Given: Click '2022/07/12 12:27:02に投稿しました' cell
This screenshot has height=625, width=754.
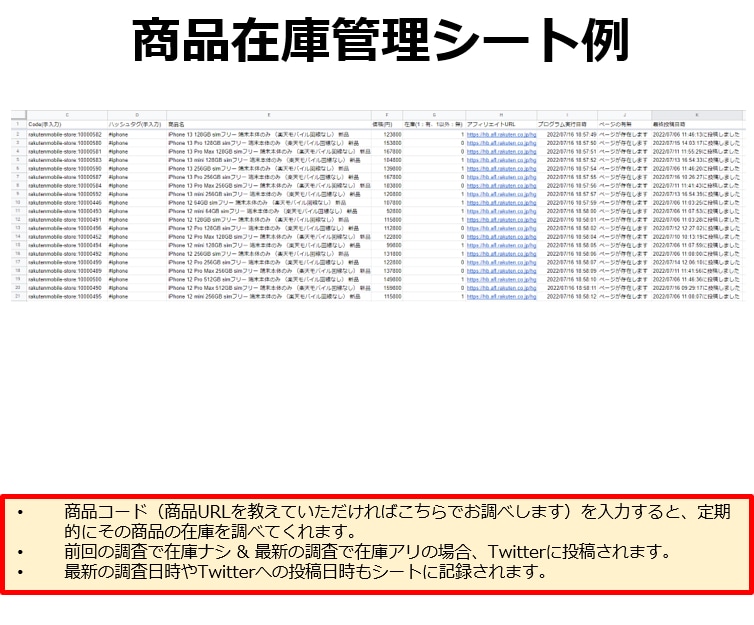Looking at the screenshot, I should (696, 228).
